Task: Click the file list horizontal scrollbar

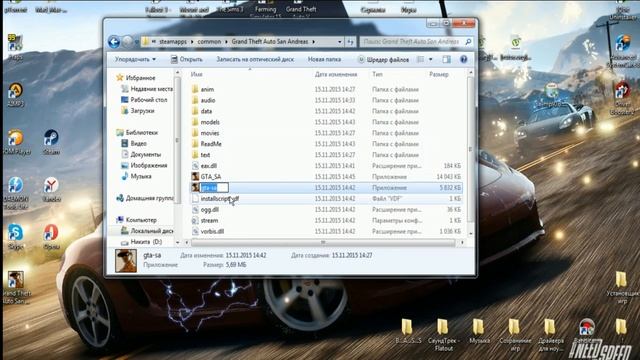Action: tap(323, 242)
